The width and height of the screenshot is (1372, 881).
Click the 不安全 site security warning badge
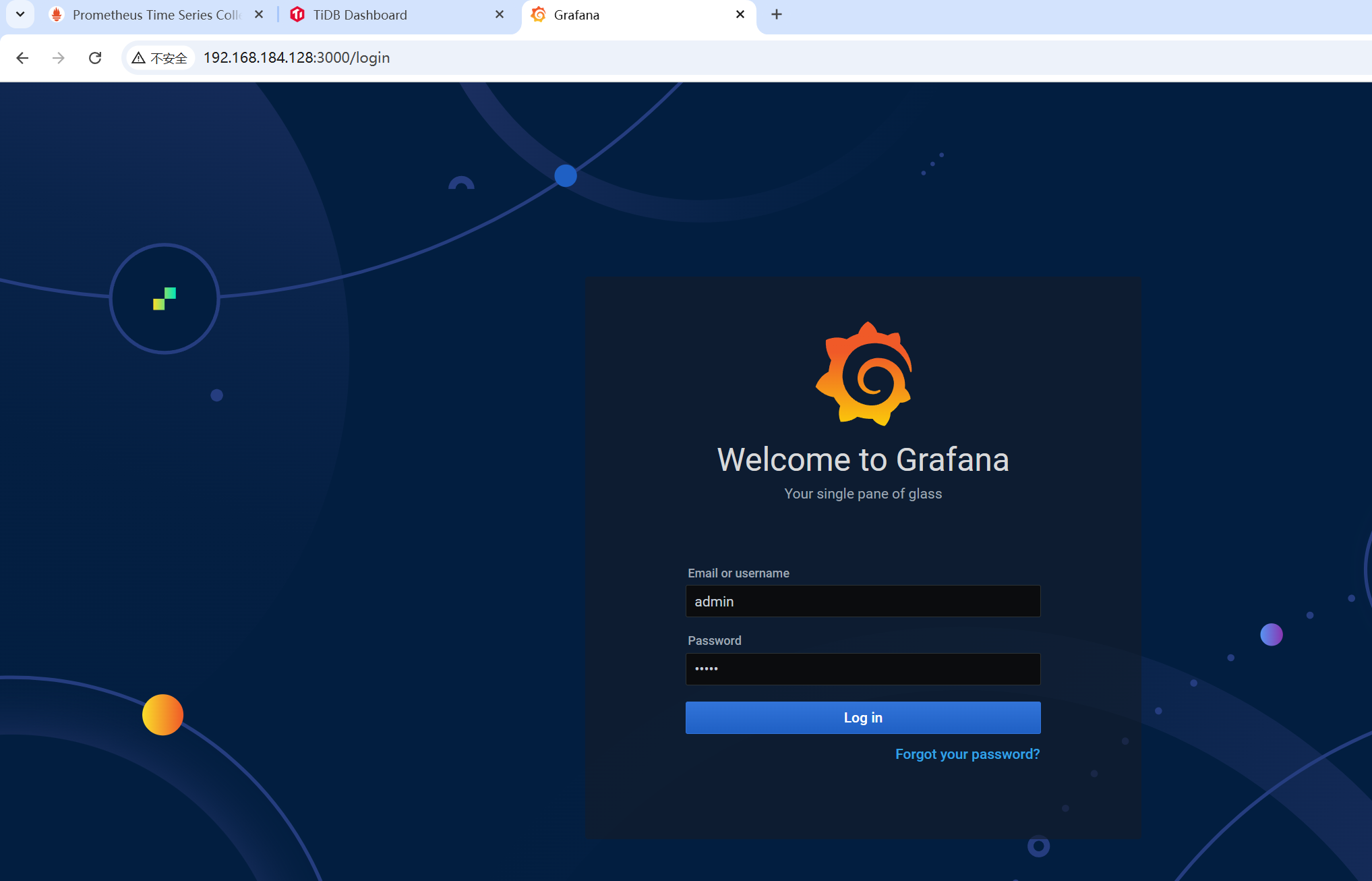(x=160, y=58)
